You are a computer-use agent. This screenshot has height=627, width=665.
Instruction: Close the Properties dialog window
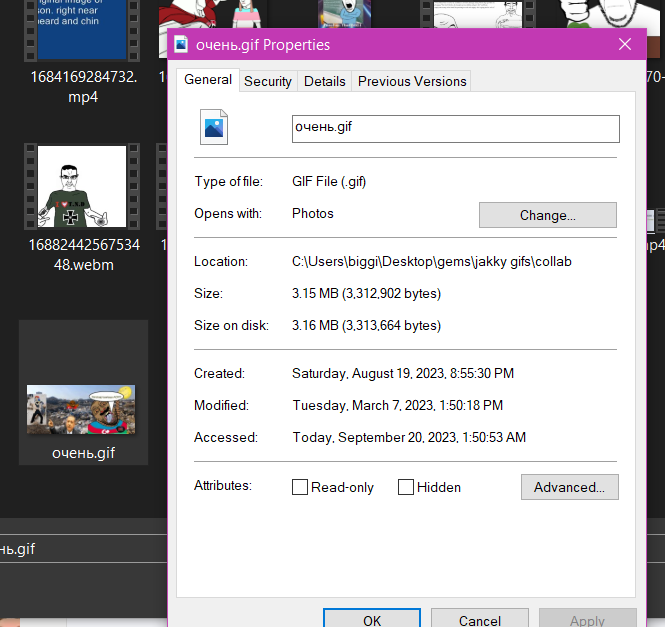pyautogui.click(x=625, y=45)
